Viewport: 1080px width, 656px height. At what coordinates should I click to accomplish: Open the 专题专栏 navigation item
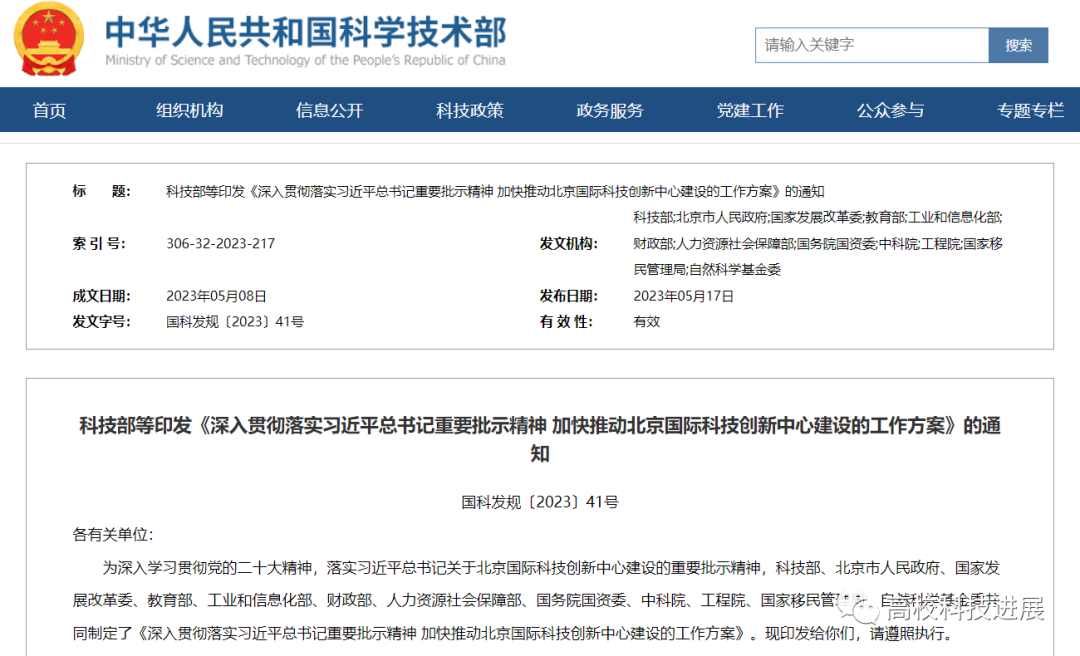coord(1029,110)
